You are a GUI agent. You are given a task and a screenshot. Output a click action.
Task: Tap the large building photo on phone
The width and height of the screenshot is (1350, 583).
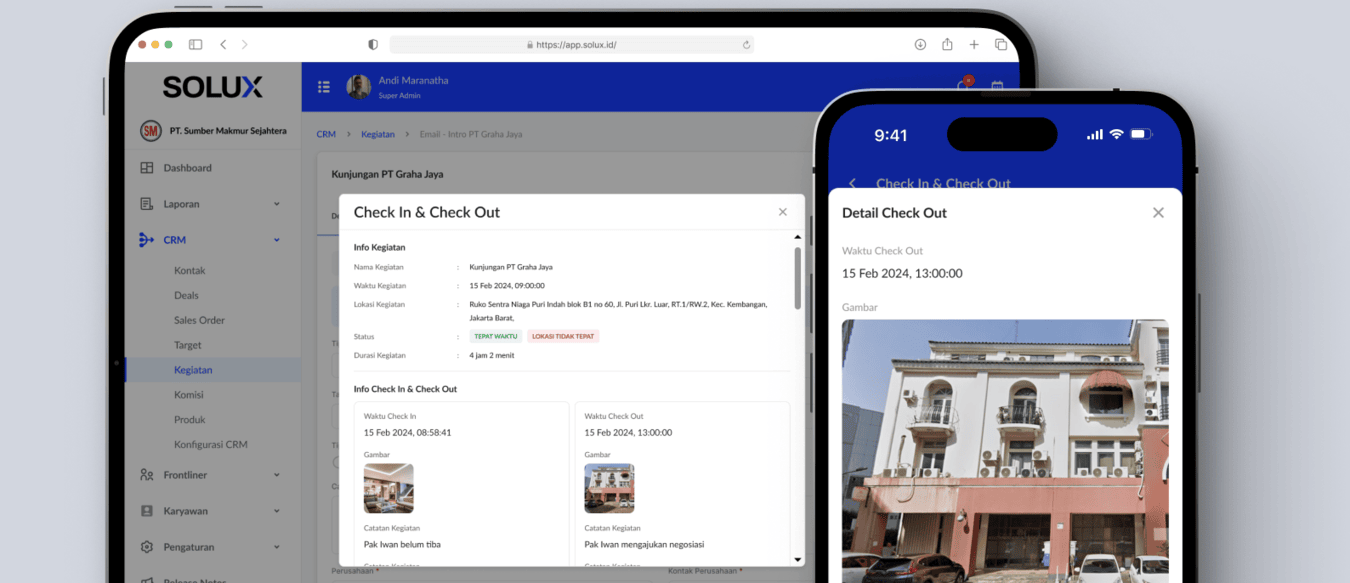pyautogui.click(x=1005, y=451)
